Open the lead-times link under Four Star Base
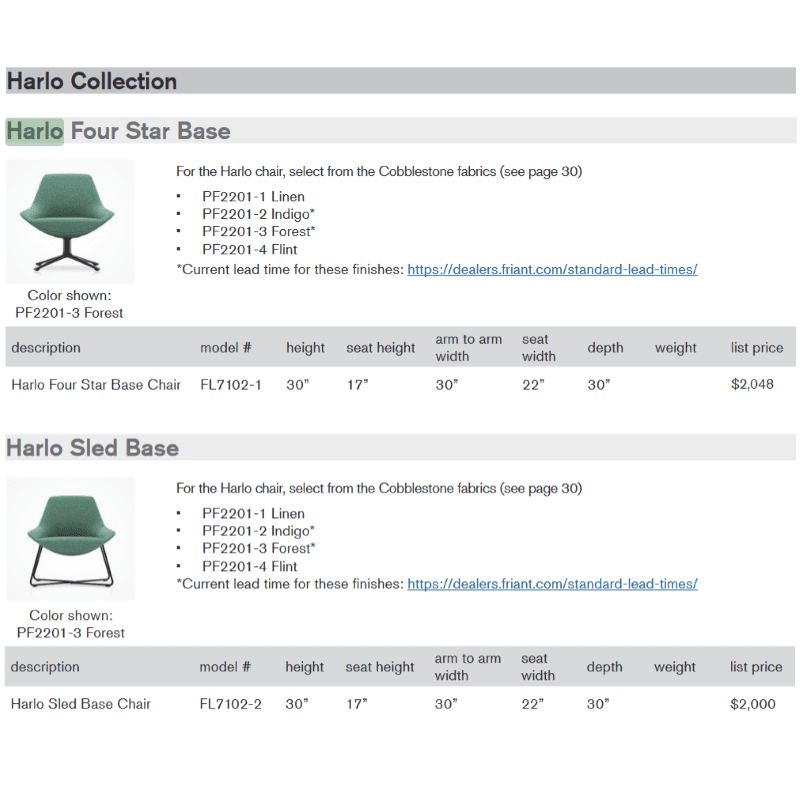The width and height of the screenshot is (800, 800). [552, 269]
